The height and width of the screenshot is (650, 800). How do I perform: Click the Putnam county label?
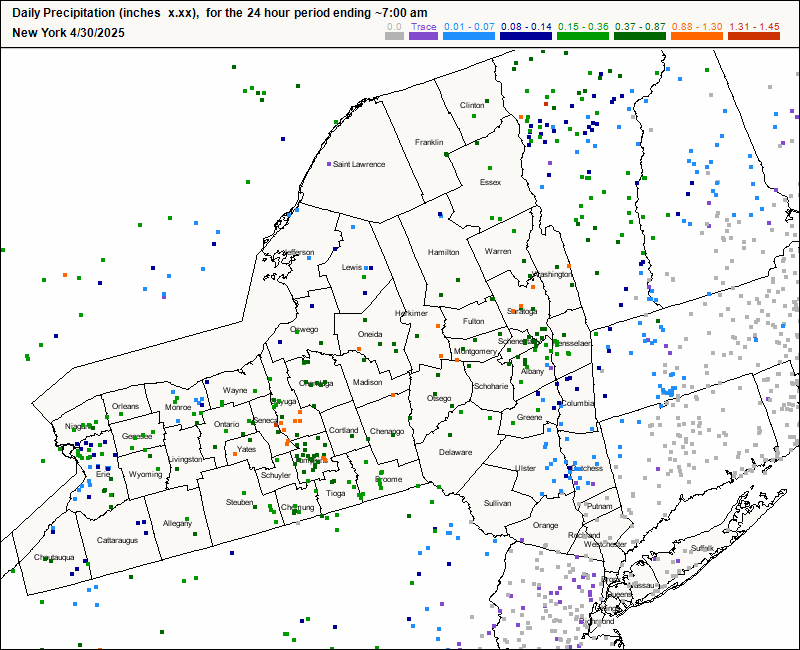click(599, 506)
